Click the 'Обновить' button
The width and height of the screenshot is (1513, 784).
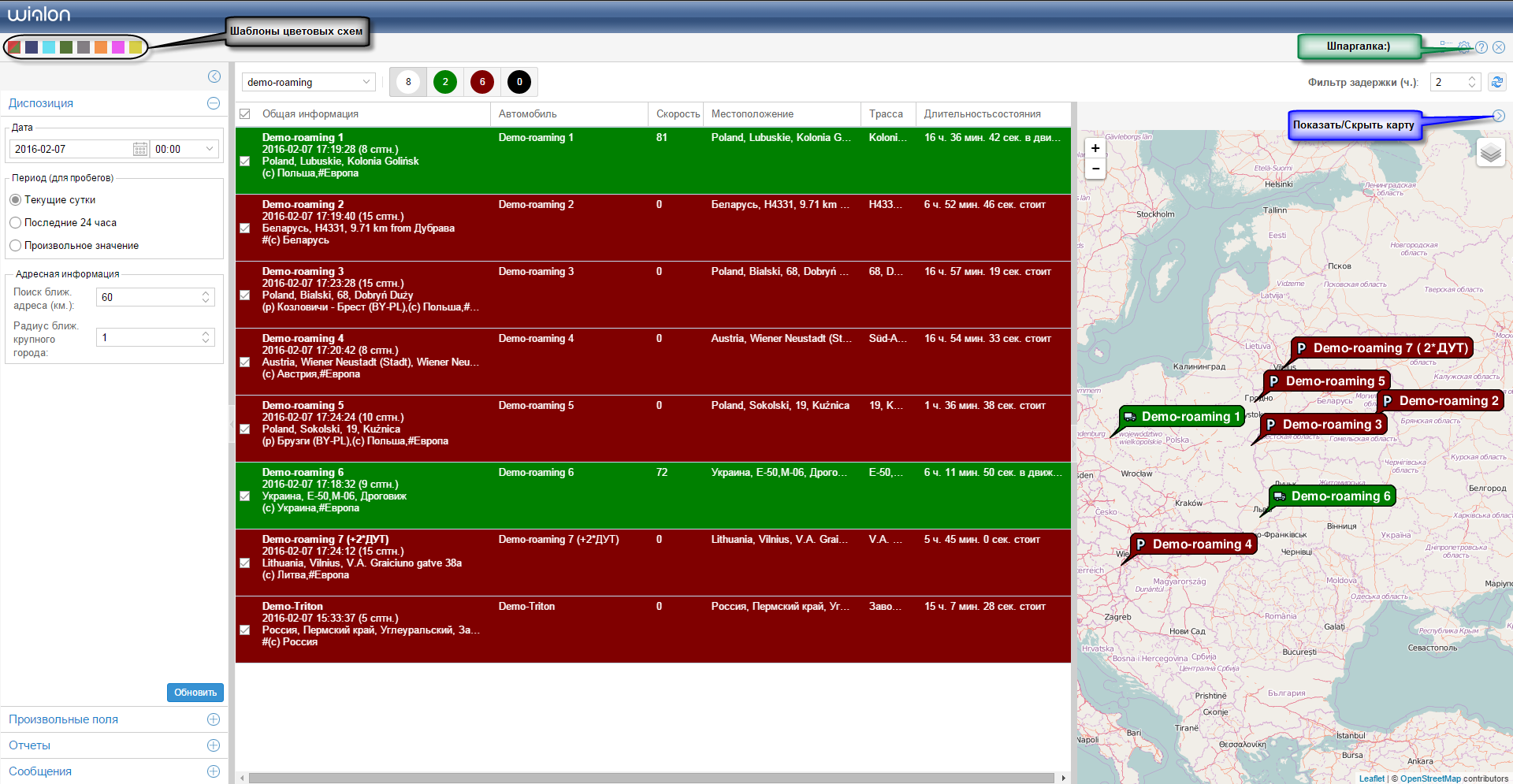click(195, 693)
